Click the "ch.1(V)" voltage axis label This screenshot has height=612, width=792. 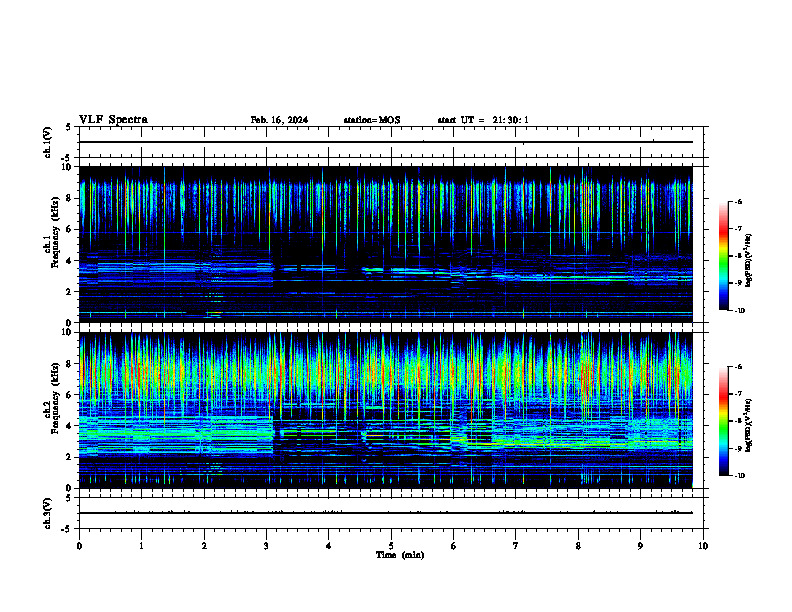click(x=47, y=142)
